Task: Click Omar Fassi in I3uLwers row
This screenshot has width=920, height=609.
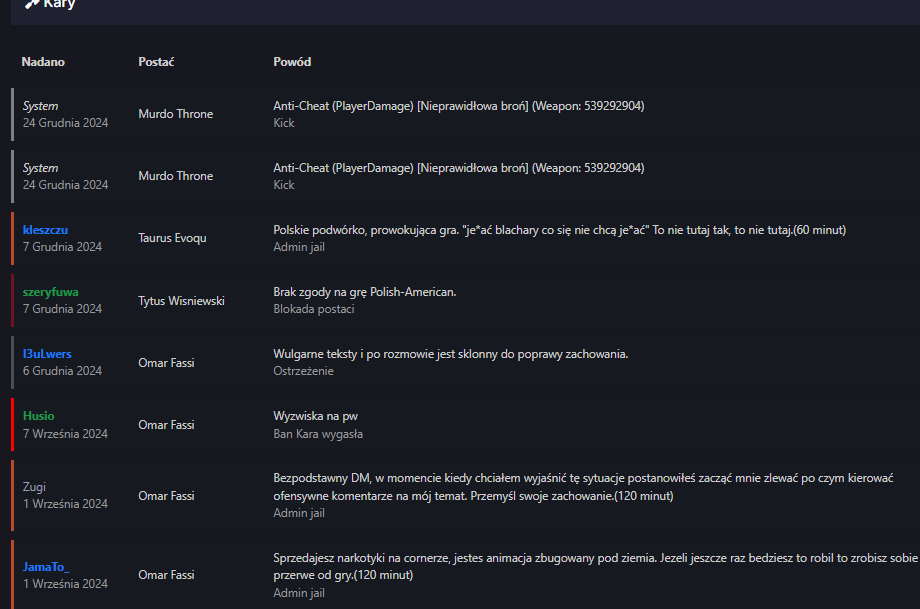Action: (166, 363)
